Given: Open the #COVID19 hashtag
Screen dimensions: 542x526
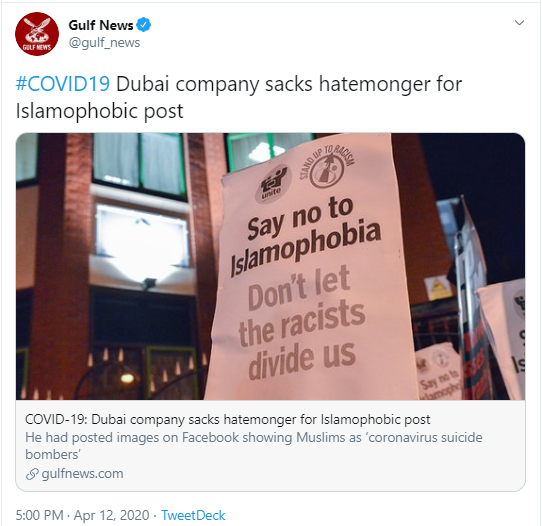Looking at the screenshot, I should (x=63, y=84).
